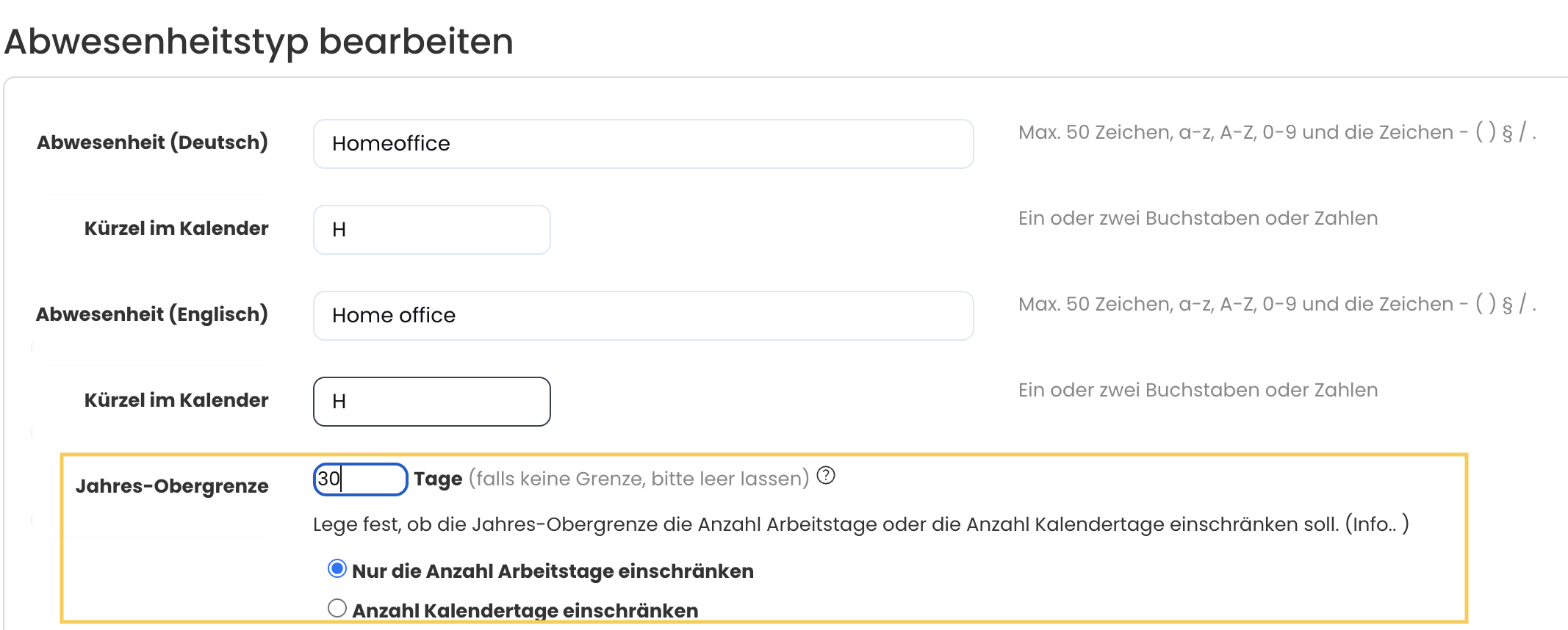
Task: Click the '(falls keine Grenze, bitte leer lassen)' hint
Action: tap(639, 479)
